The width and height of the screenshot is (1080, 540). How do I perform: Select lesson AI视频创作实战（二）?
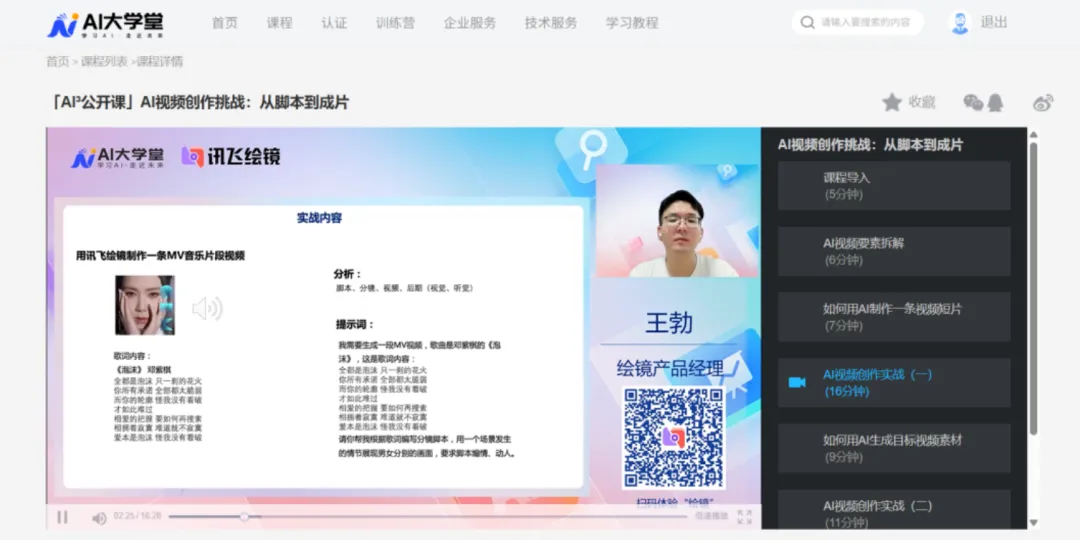pyautogui.click(x=894, y=510)
